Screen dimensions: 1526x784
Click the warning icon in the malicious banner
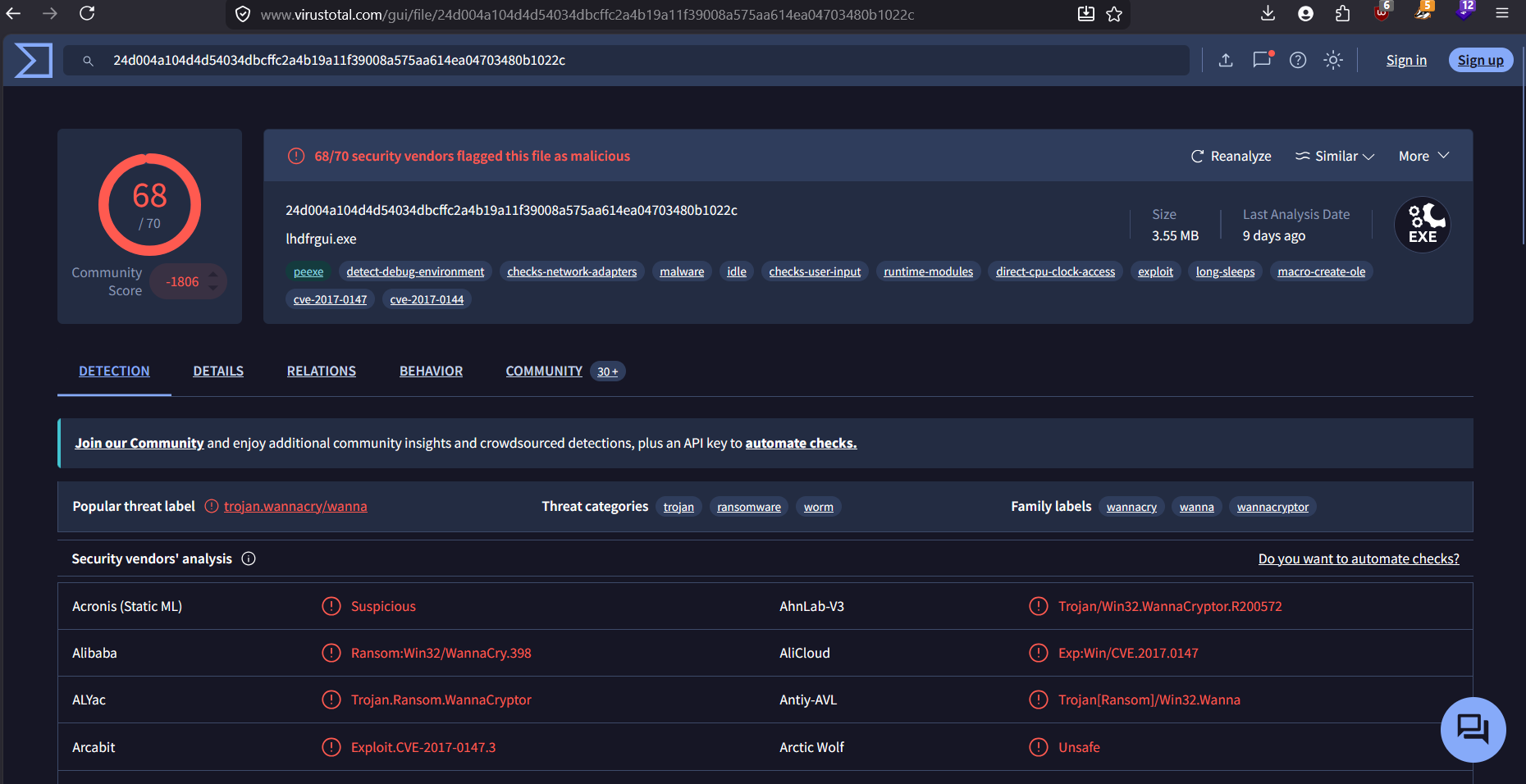pyautogui.click(x=296, y=156)
